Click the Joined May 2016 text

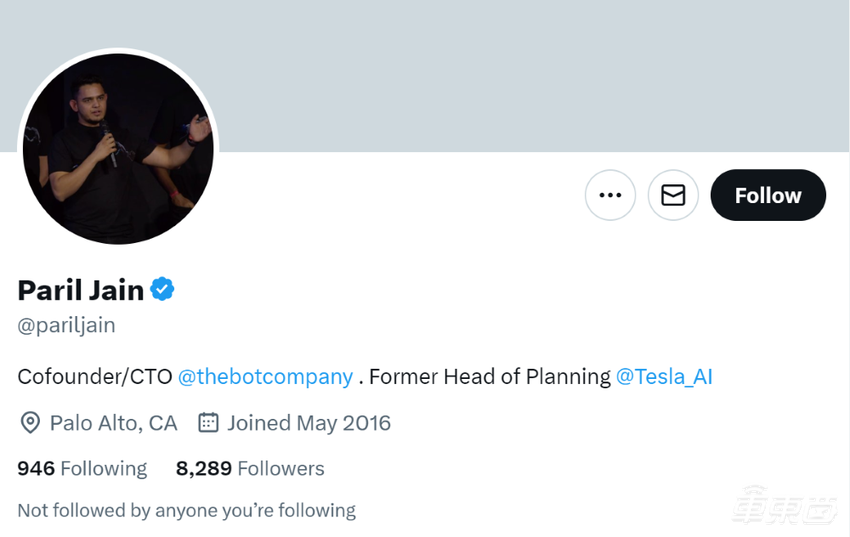pyautogui.click(x=308, y=423)
